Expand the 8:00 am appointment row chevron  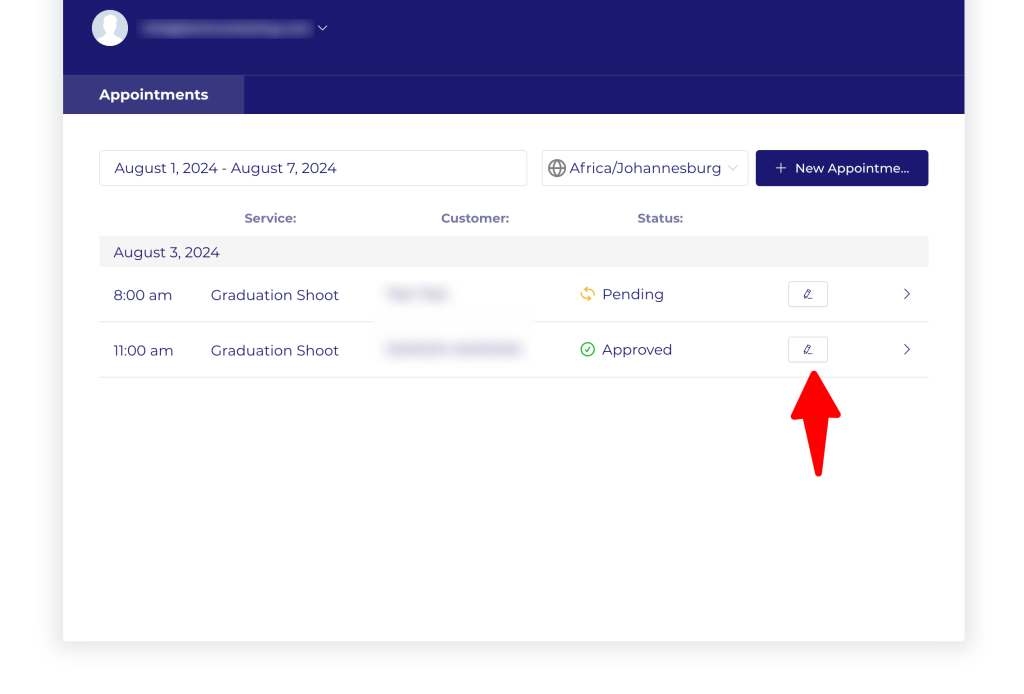pos(906,294)
